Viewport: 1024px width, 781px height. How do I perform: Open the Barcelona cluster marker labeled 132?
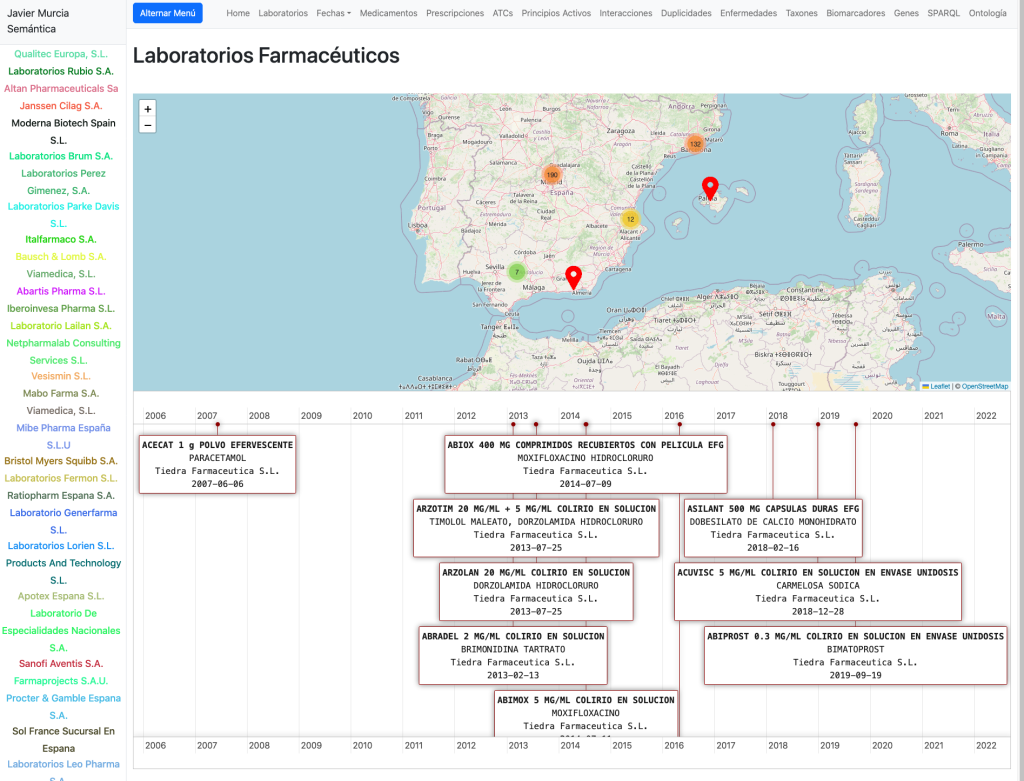click(x=694, y=144)
